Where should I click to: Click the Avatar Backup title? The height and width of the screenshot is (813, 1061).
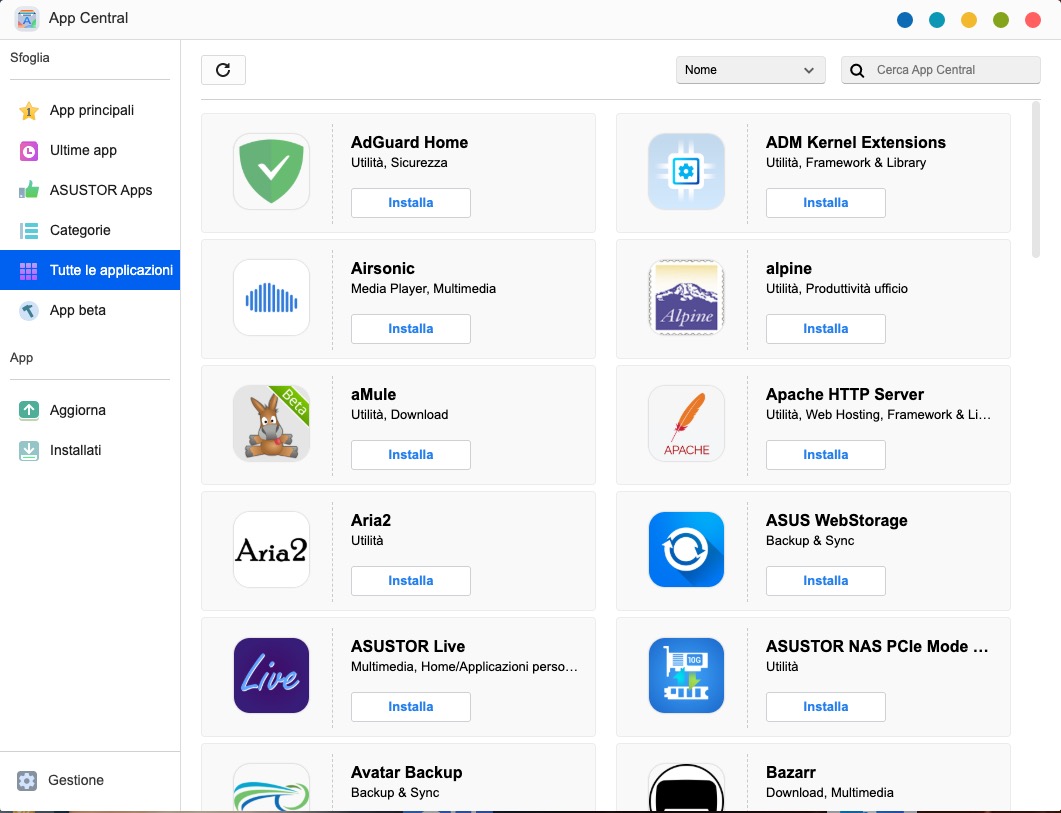(x=406, y=772)
